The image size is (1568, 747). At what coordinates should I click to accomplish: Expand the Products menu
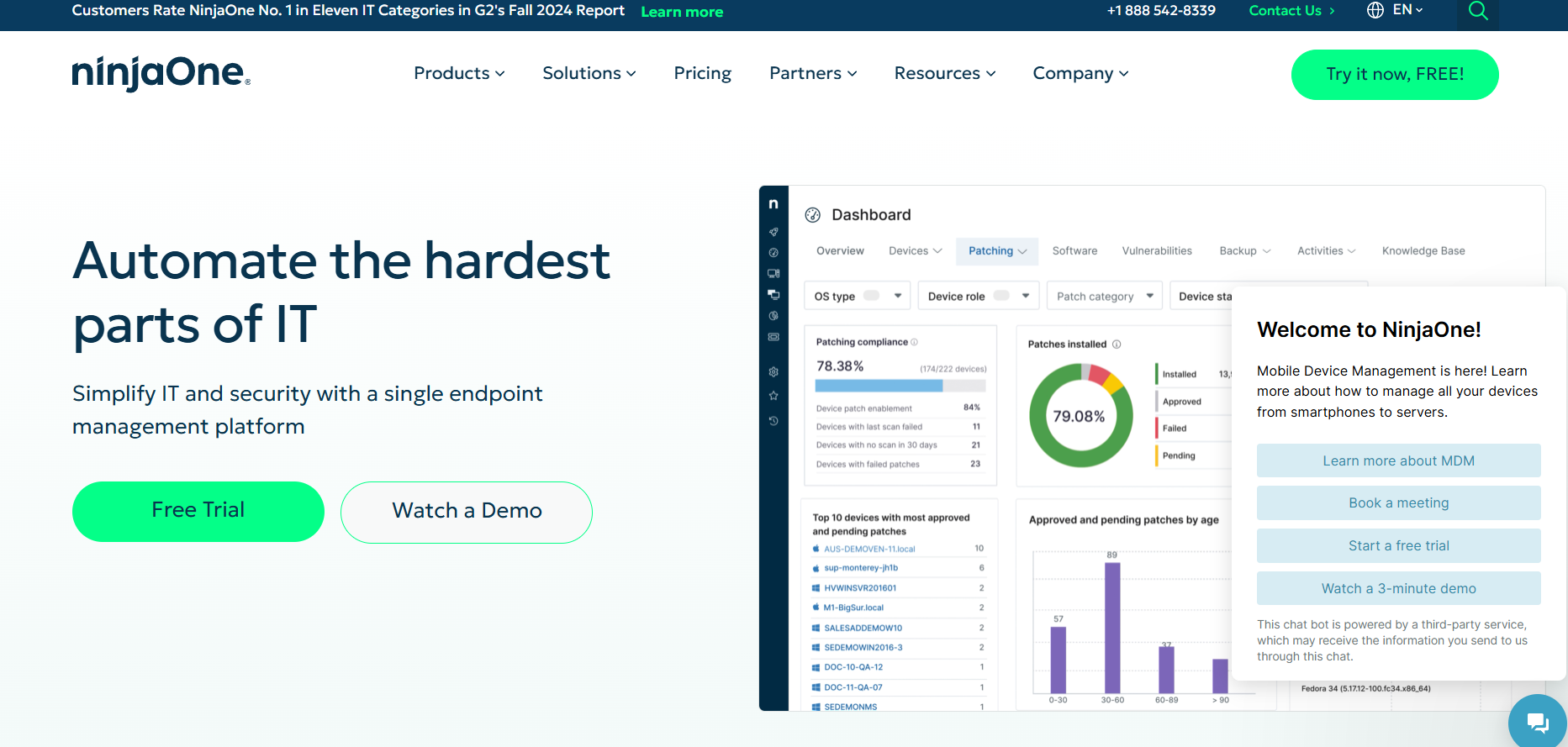tap(459, 74)
